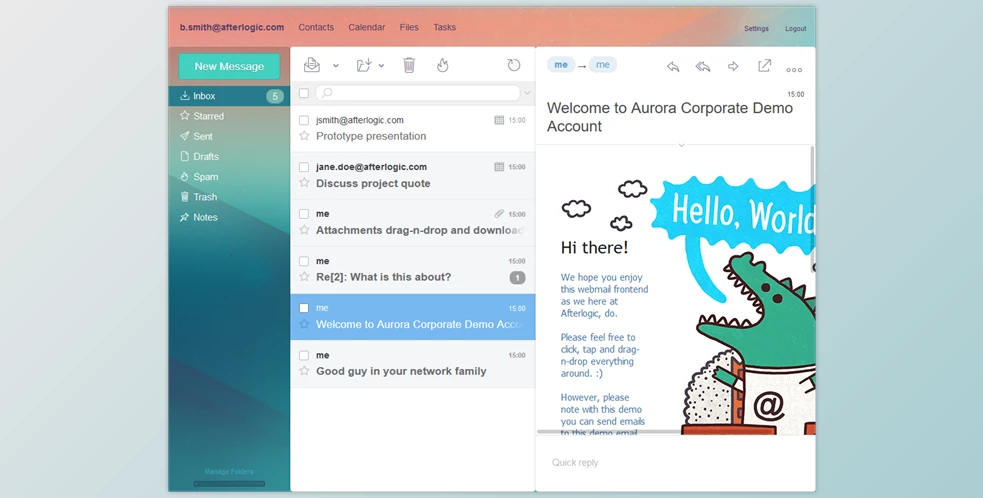Image resolution: width=983 pixels, height=498 pixels.
Task: Click calendar icon on Prototype presentation row
Action: pos(499,120)
